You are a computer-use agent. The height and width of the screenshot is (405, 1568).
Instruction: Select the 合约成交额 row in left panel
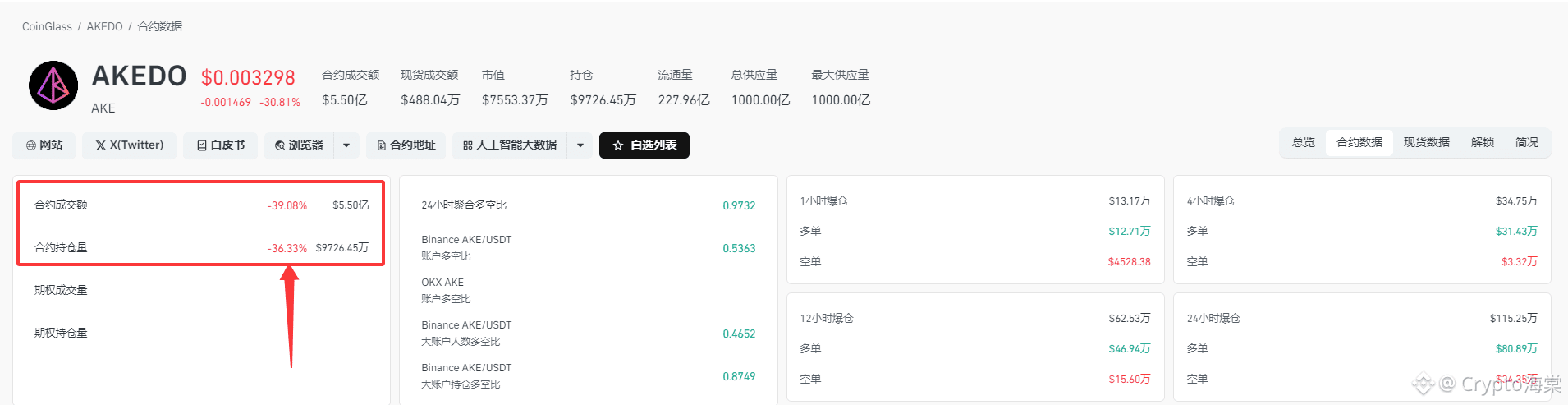(201, 205)
